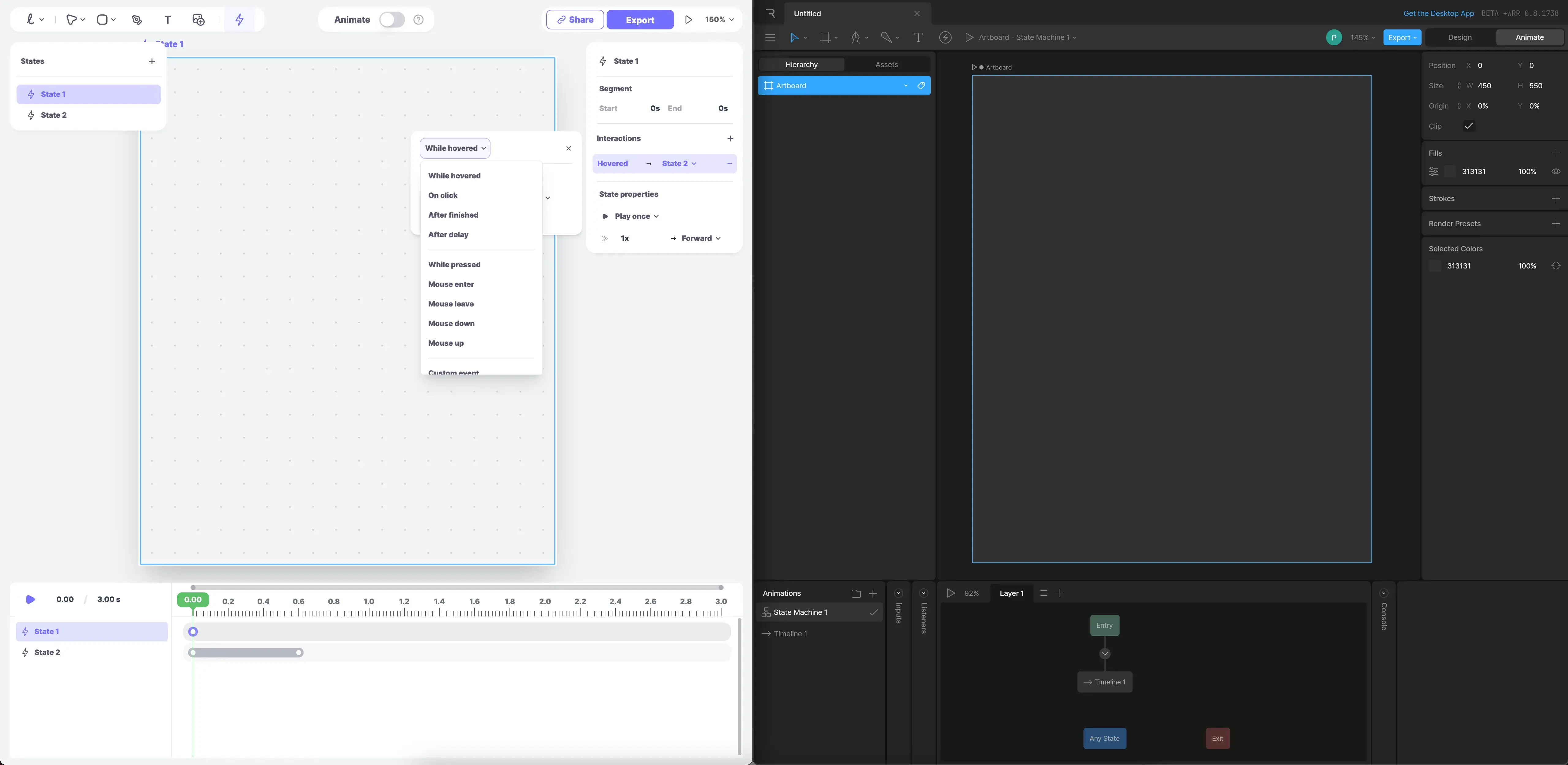Create new animation folder icon
Viewport: 1568px width, 765px height.
click(856, 594)
